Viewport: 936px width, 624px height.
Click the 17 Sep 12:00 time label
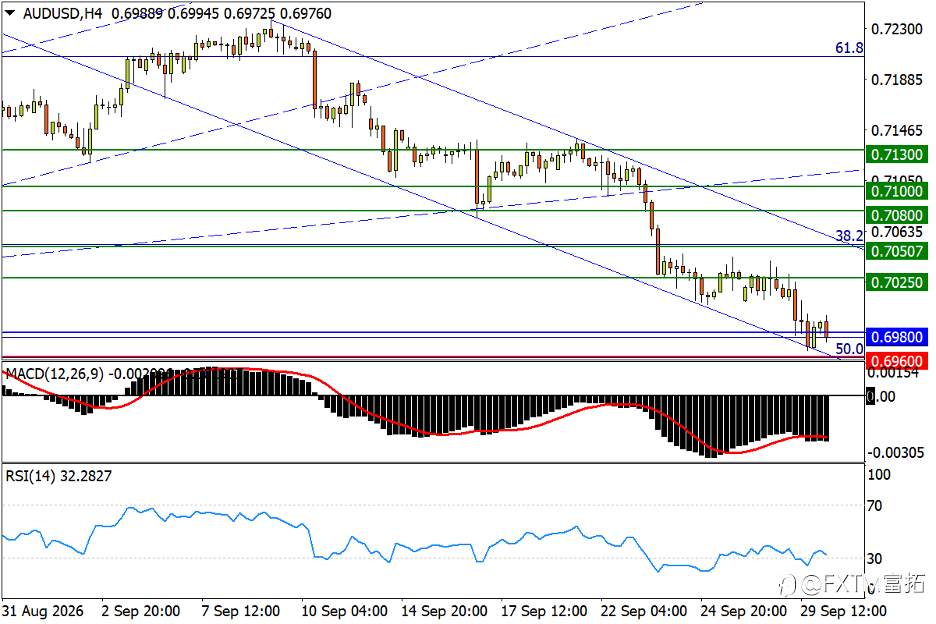[544, 611]
